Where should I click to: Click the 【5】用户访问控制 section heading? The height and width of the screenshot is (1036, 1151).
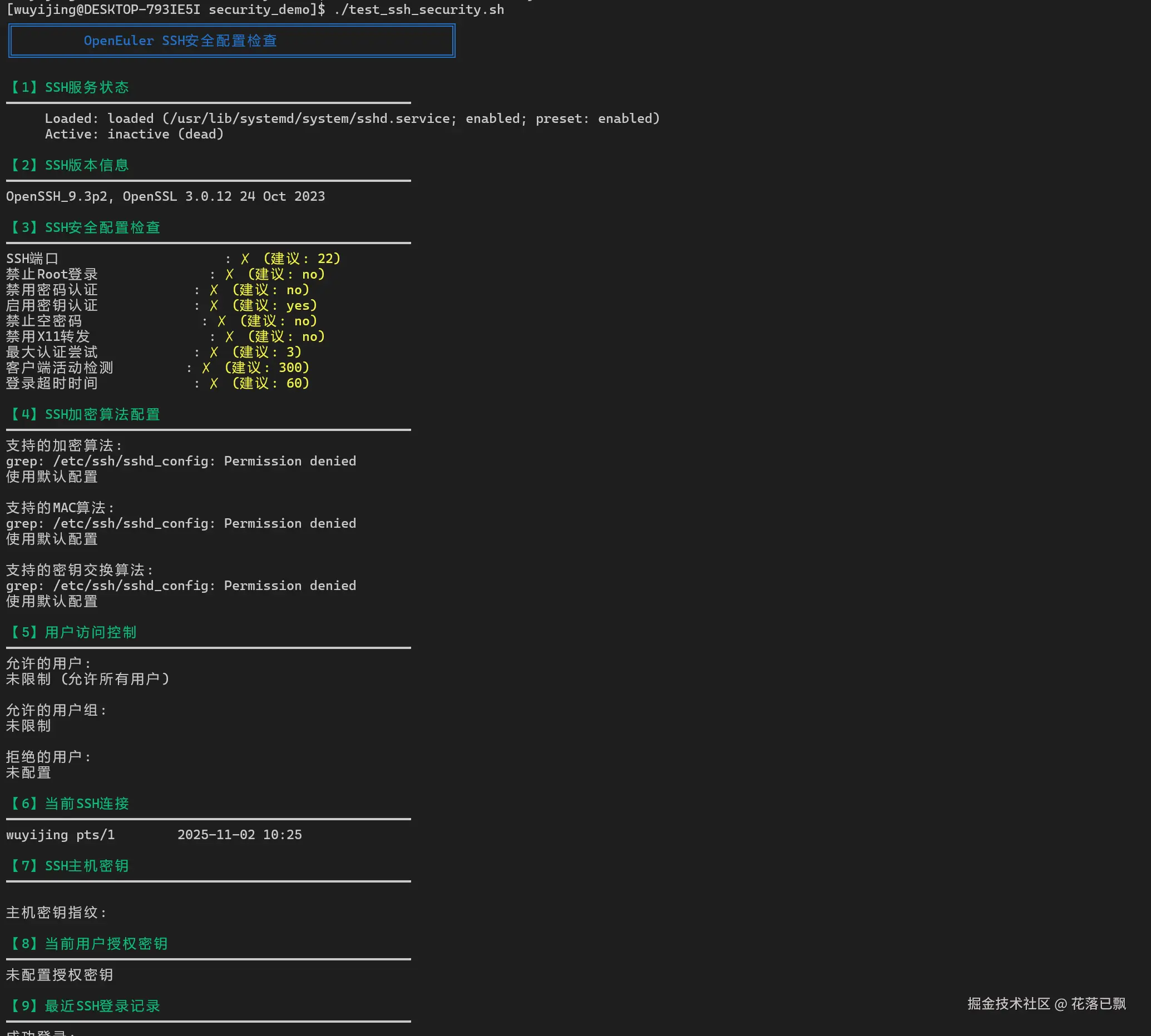72,632
